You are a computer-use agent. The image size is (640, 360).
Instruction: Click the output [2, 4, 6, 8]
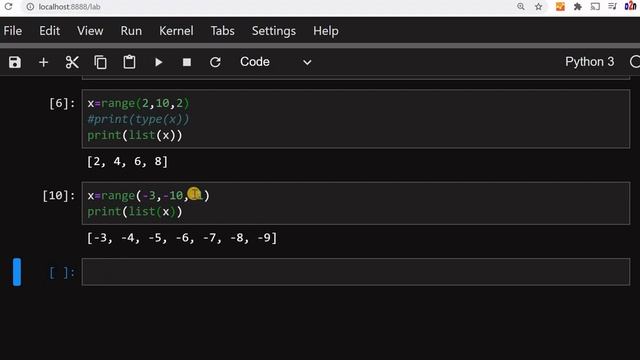coord(127,162)
